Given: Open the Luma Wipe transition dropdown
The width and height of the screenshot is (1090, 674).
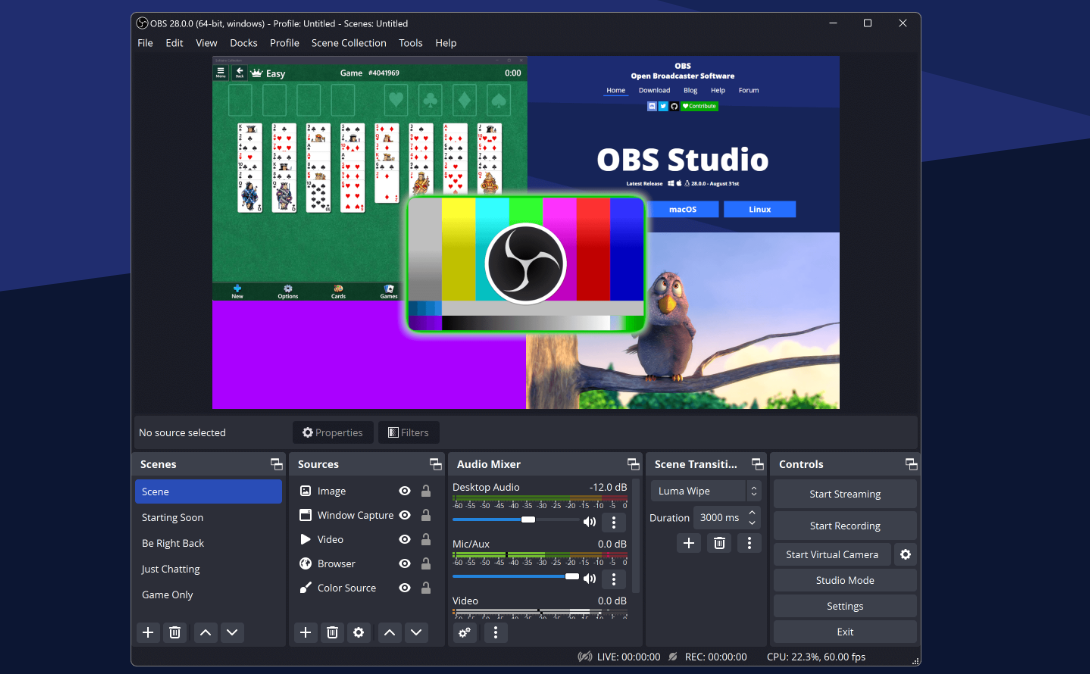Looking at the screenshot, I should 706,491.
